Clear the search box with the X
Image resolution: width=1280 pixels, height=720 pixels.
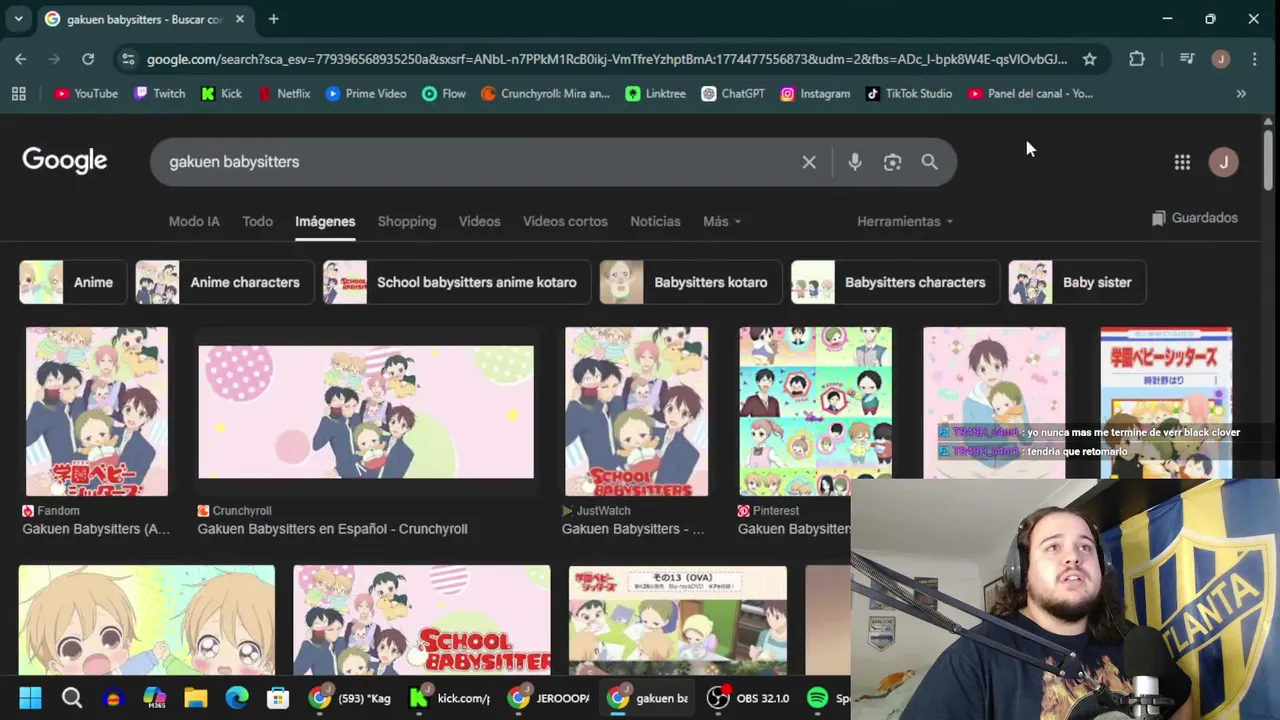tap(809, 162)
